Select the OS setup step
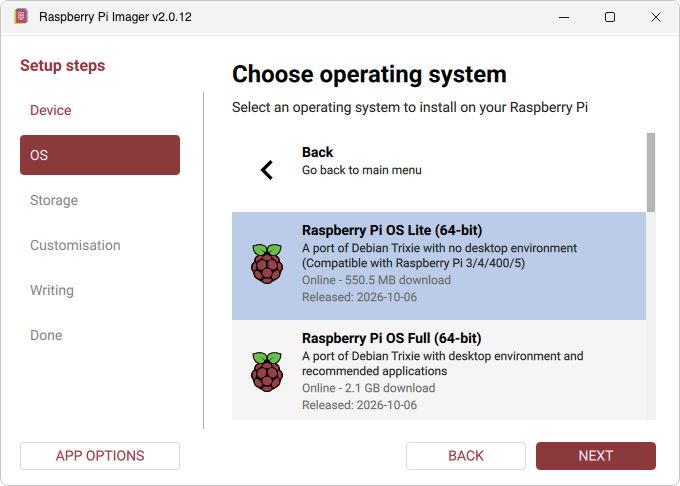Viewport: 680px width, 486px height. [100, 155]
